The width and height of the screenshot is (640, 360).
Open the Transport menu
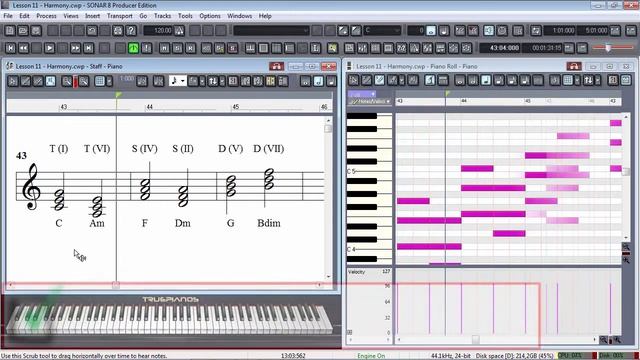120,16
